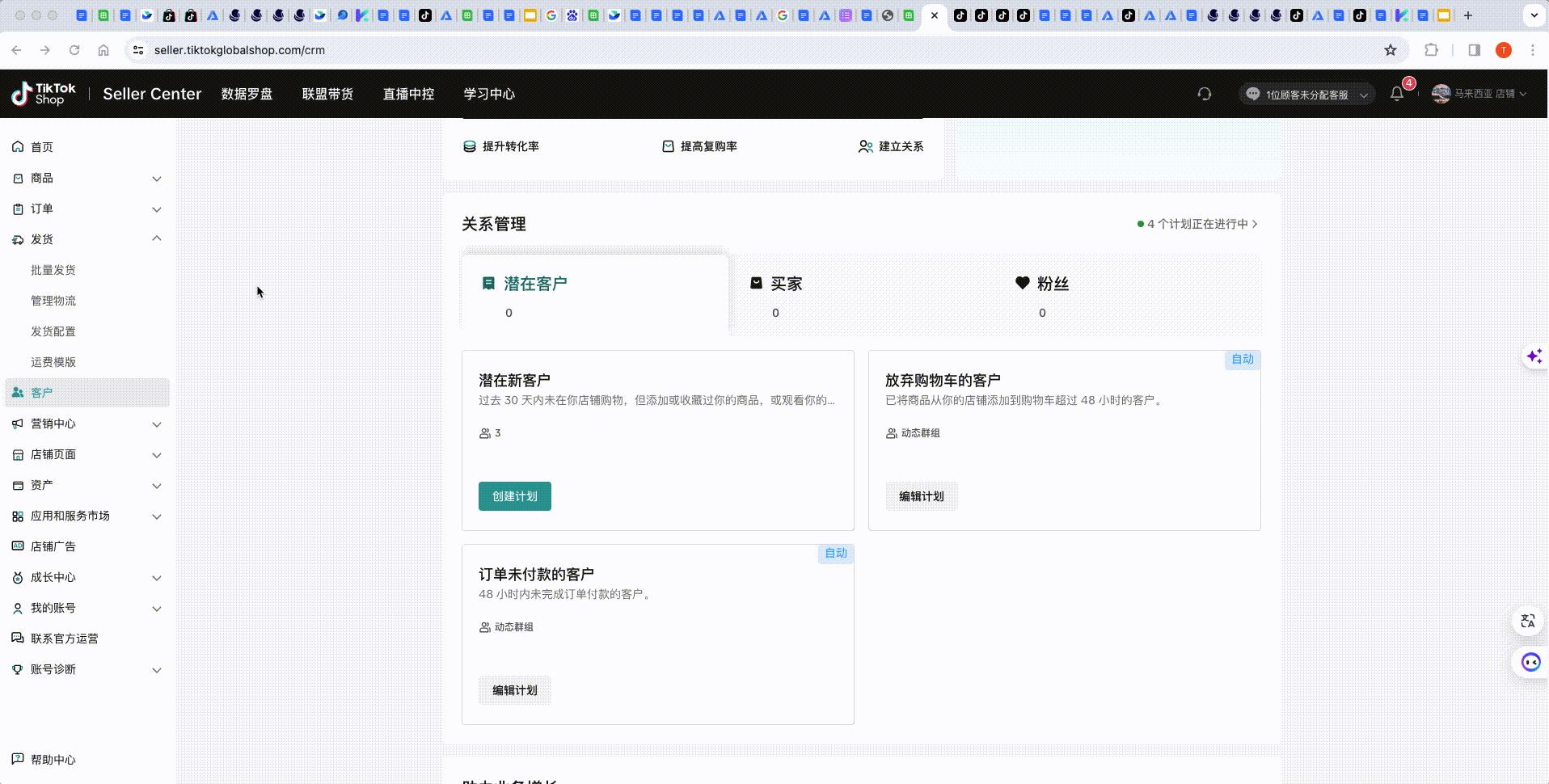Reload the page in the browser
The height and width of the screenshot is (784, 1549).
(x=74, y=49)
